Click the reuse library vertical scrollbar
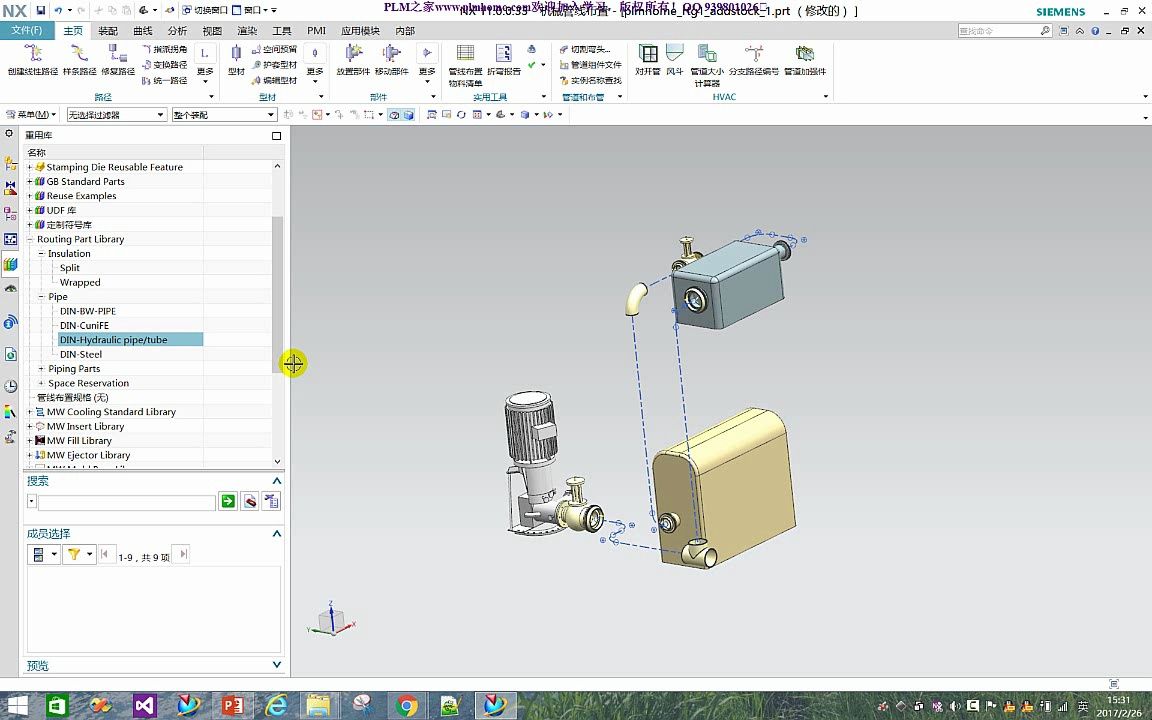Screen dimensions: 1152x720 click(x=277, y=294)
